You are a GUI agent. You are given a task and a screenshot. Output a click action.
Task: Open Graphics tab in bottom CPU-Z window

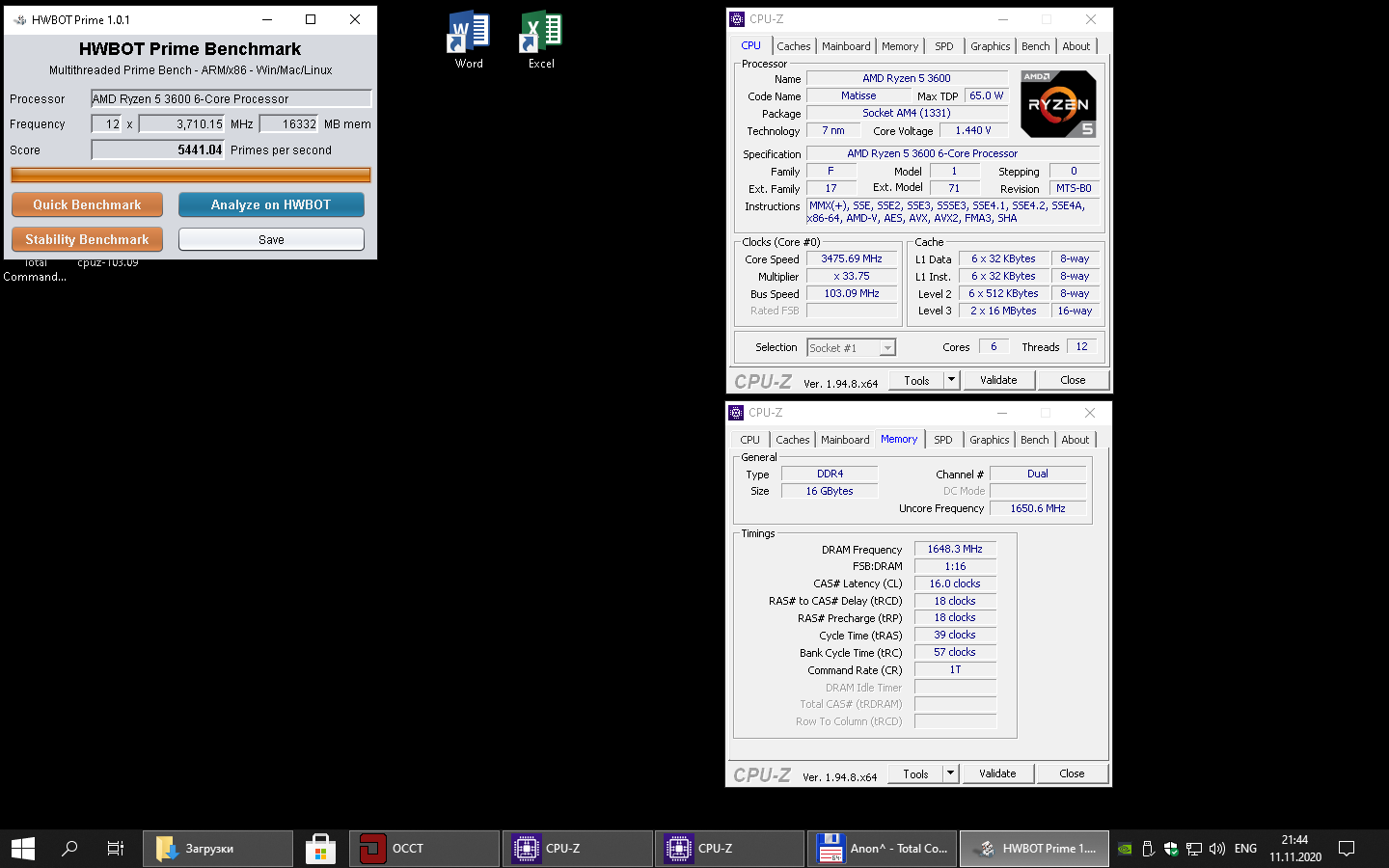pyautogui.click(x=990, y=440)
